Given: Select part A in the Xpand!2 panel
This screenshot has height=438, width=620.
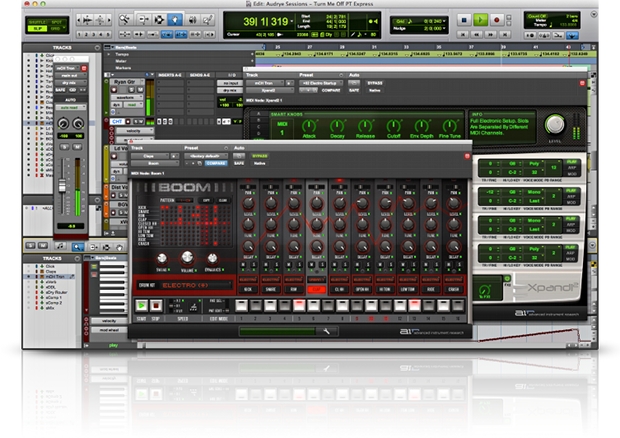Looking at the screenshot, I should 259,114.
